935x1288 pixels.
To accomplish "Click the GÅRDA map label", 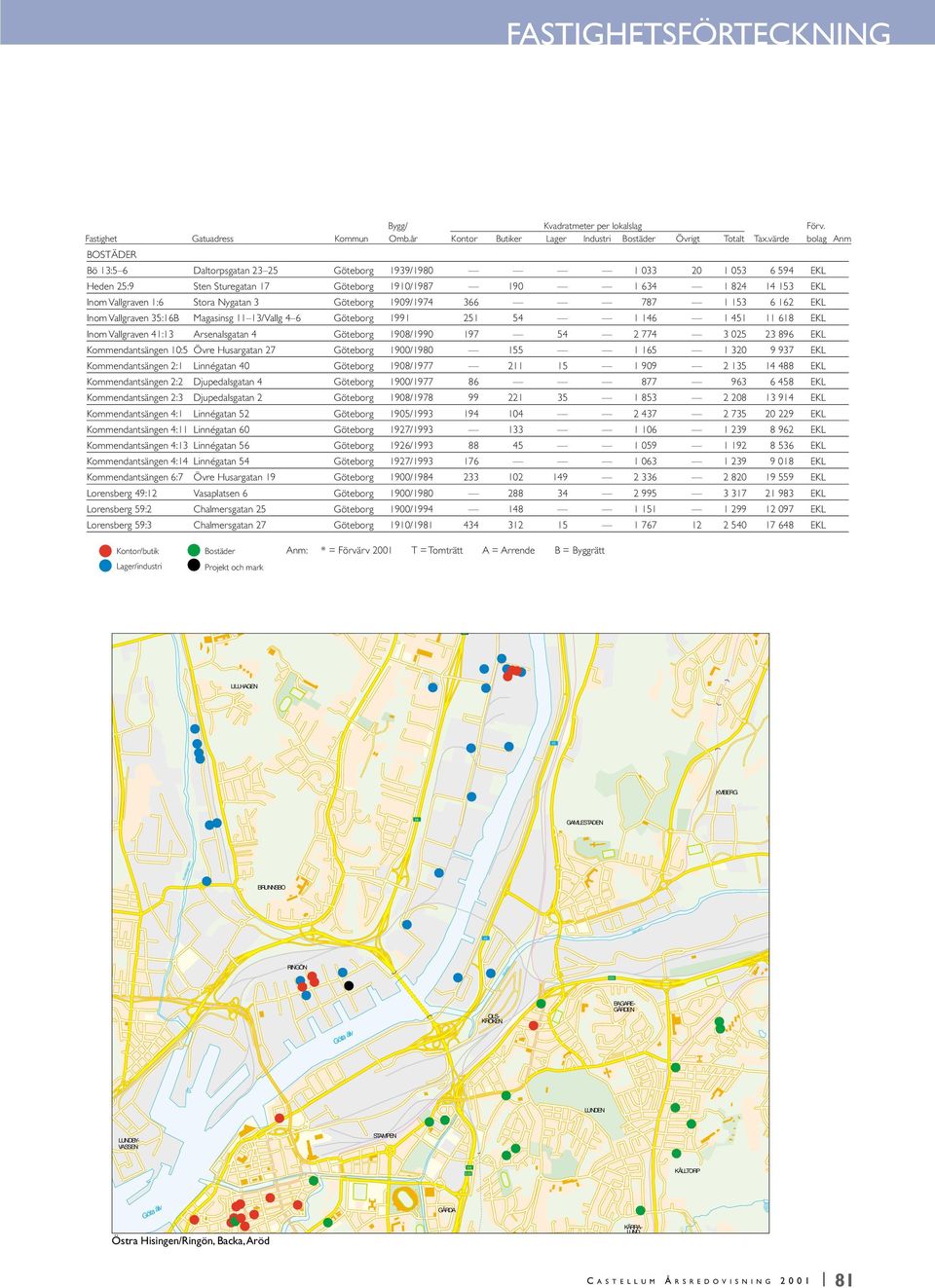I will pyautogui.click(x=447, y=1209).
